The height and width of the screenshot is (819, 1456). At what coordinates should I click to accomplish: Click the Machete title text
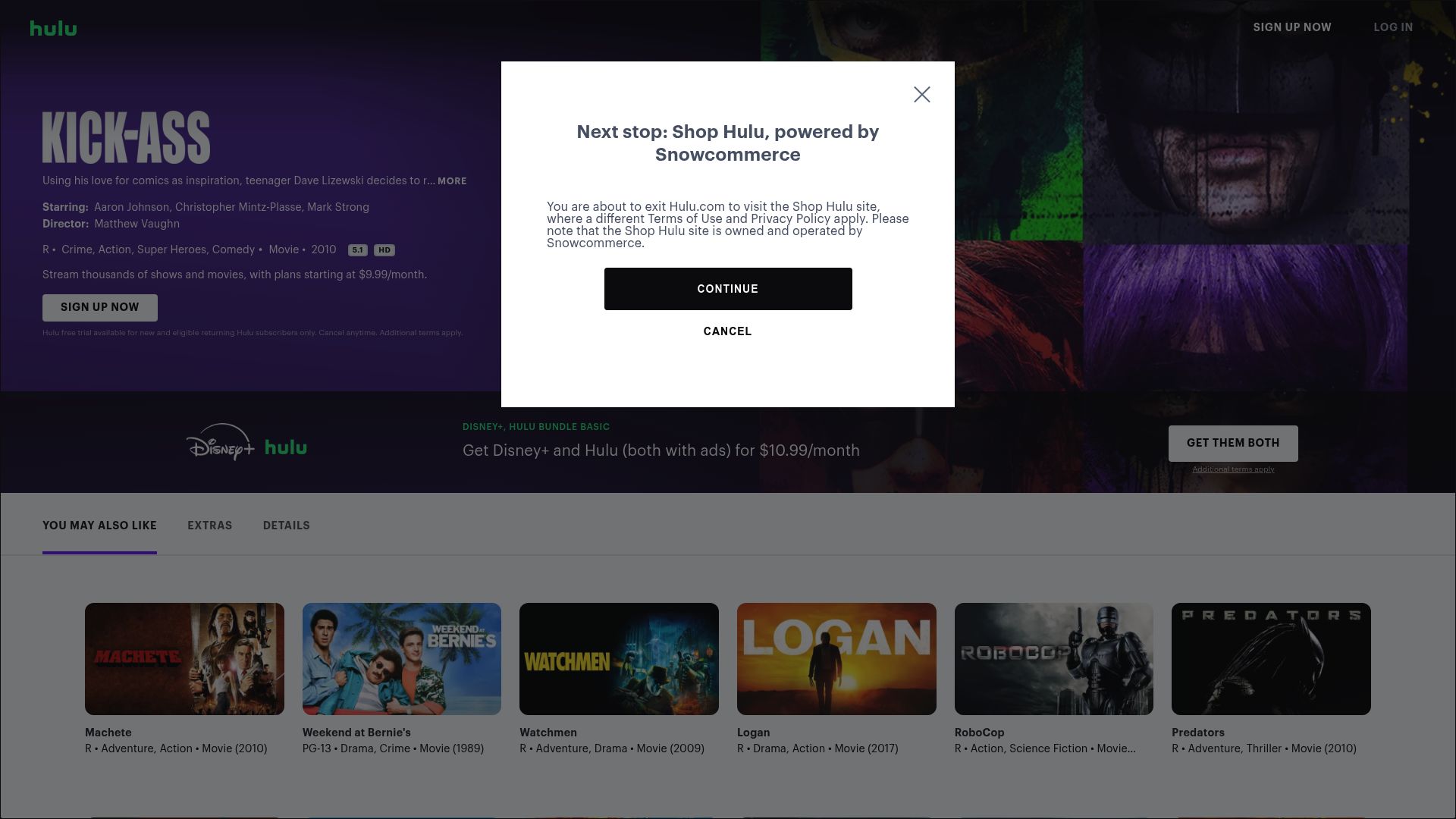[x=108, y=733]
